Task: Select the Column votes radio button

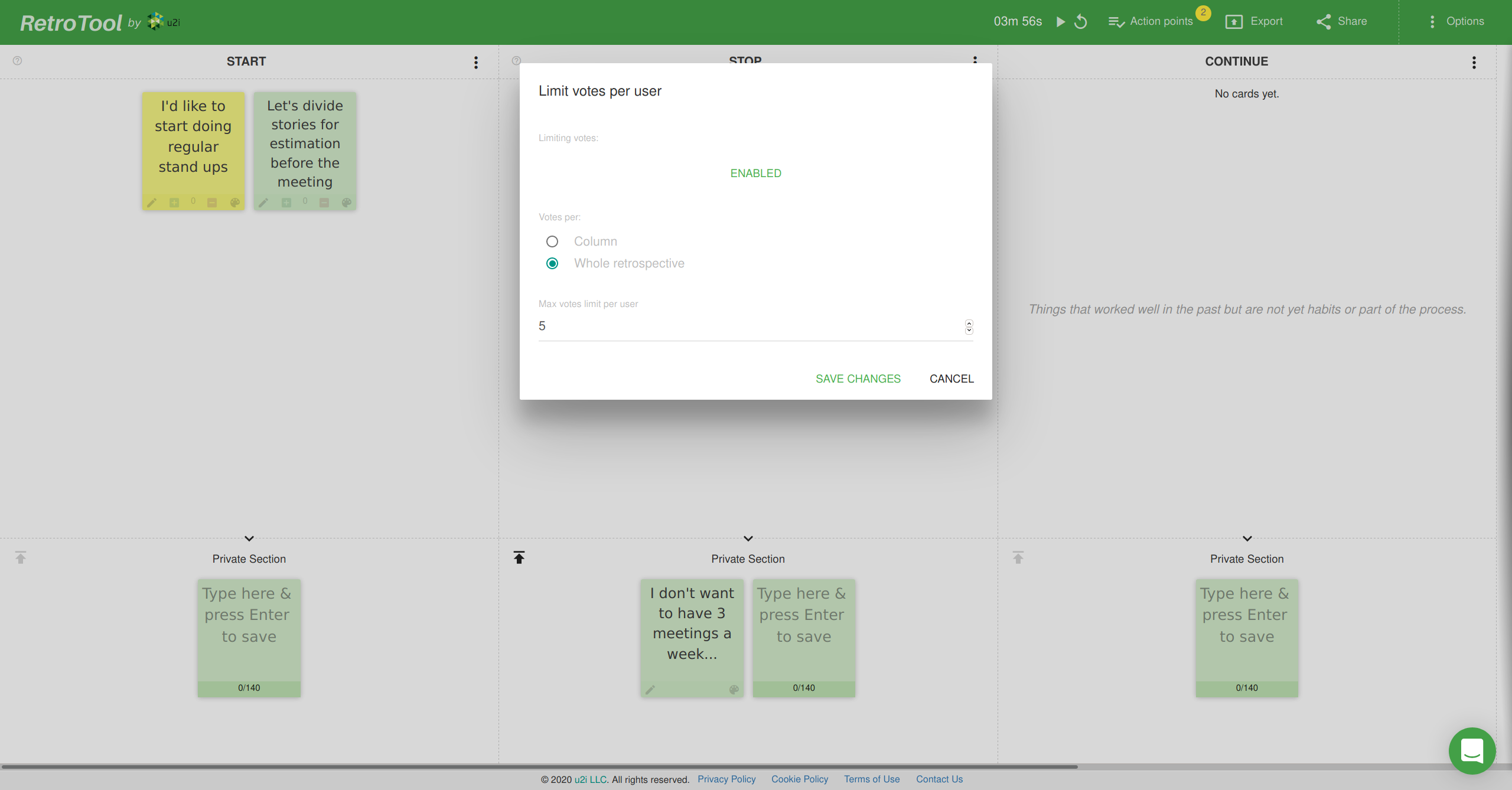Action: click(x=552, y=241)
